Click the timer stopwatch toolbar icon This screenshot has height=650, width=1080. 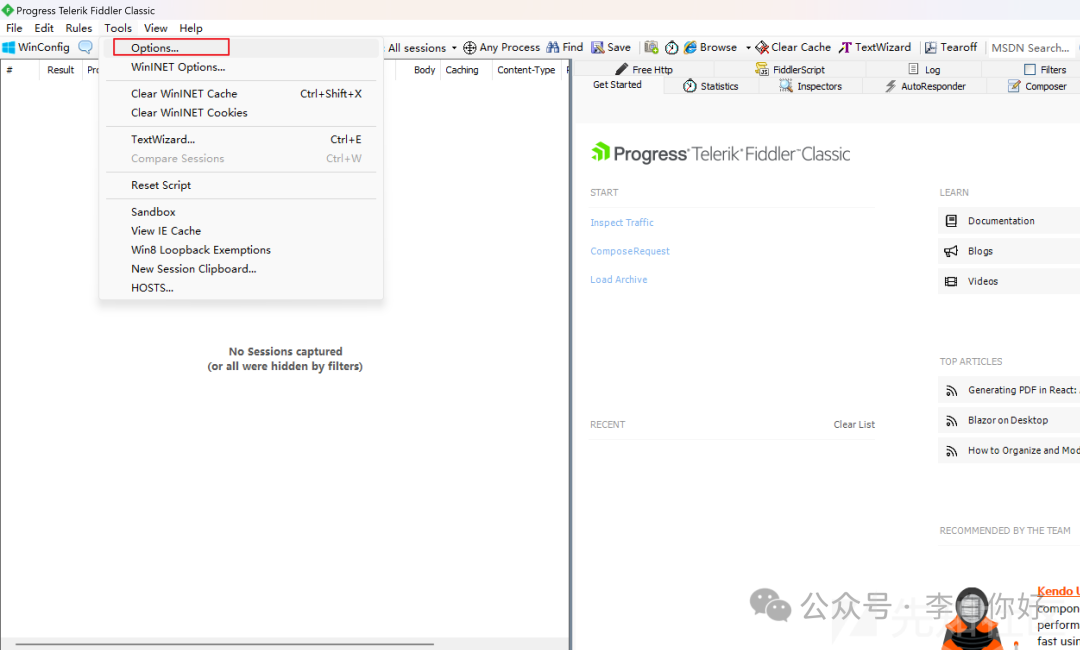[672, 48]
